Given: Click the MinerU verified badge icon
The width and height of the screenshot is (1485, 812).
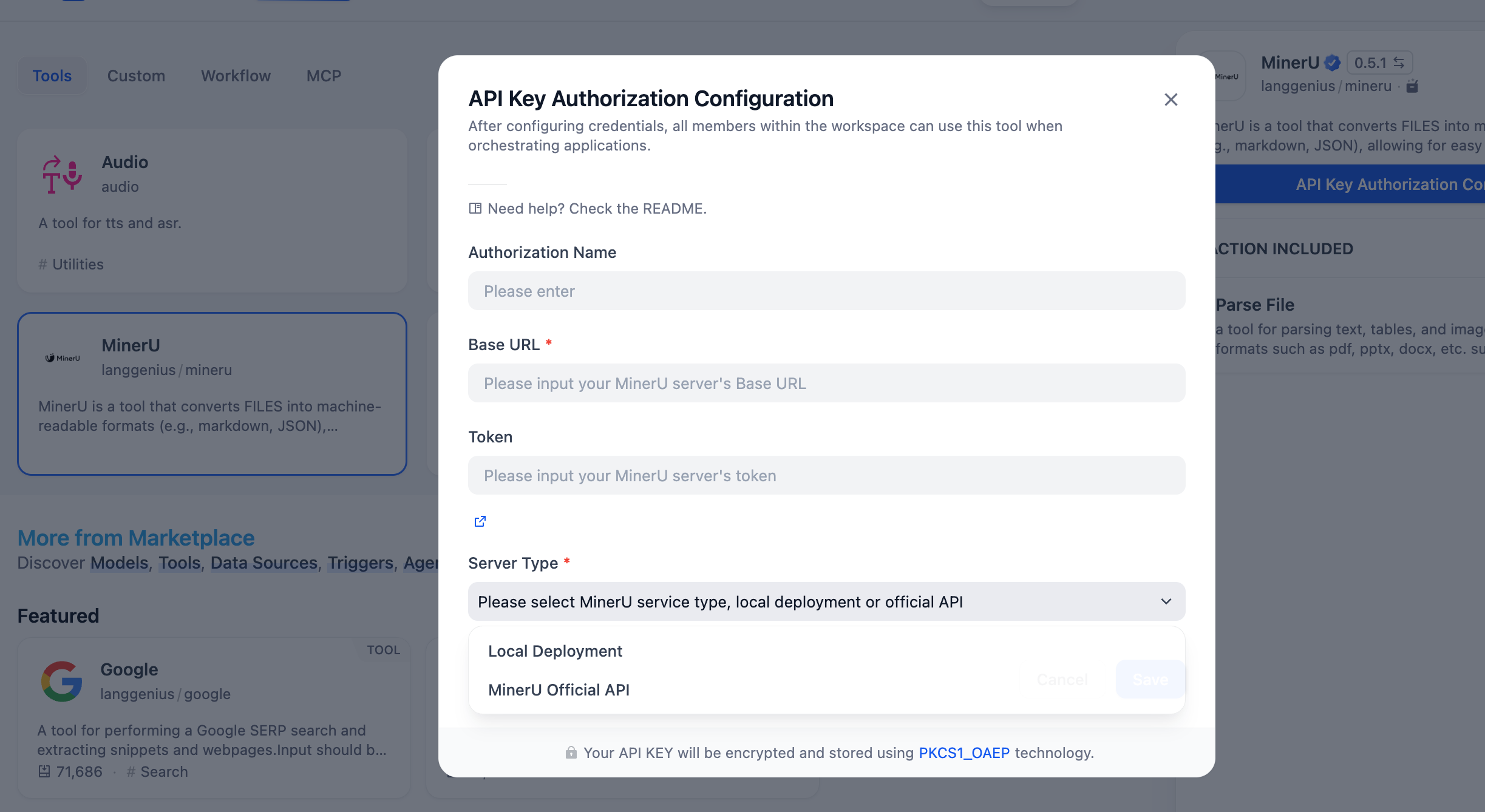Looking at the screenshot, I should (x=1333, y=63).
